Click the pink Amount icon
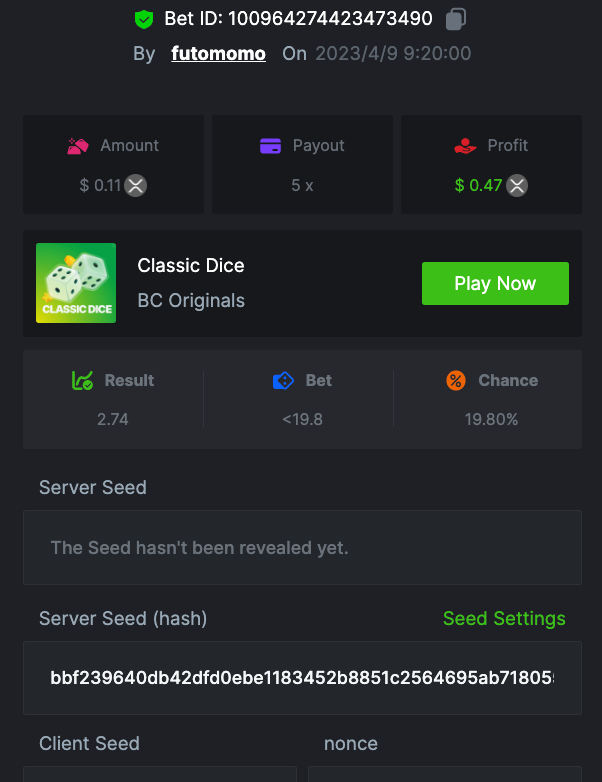 78,146
